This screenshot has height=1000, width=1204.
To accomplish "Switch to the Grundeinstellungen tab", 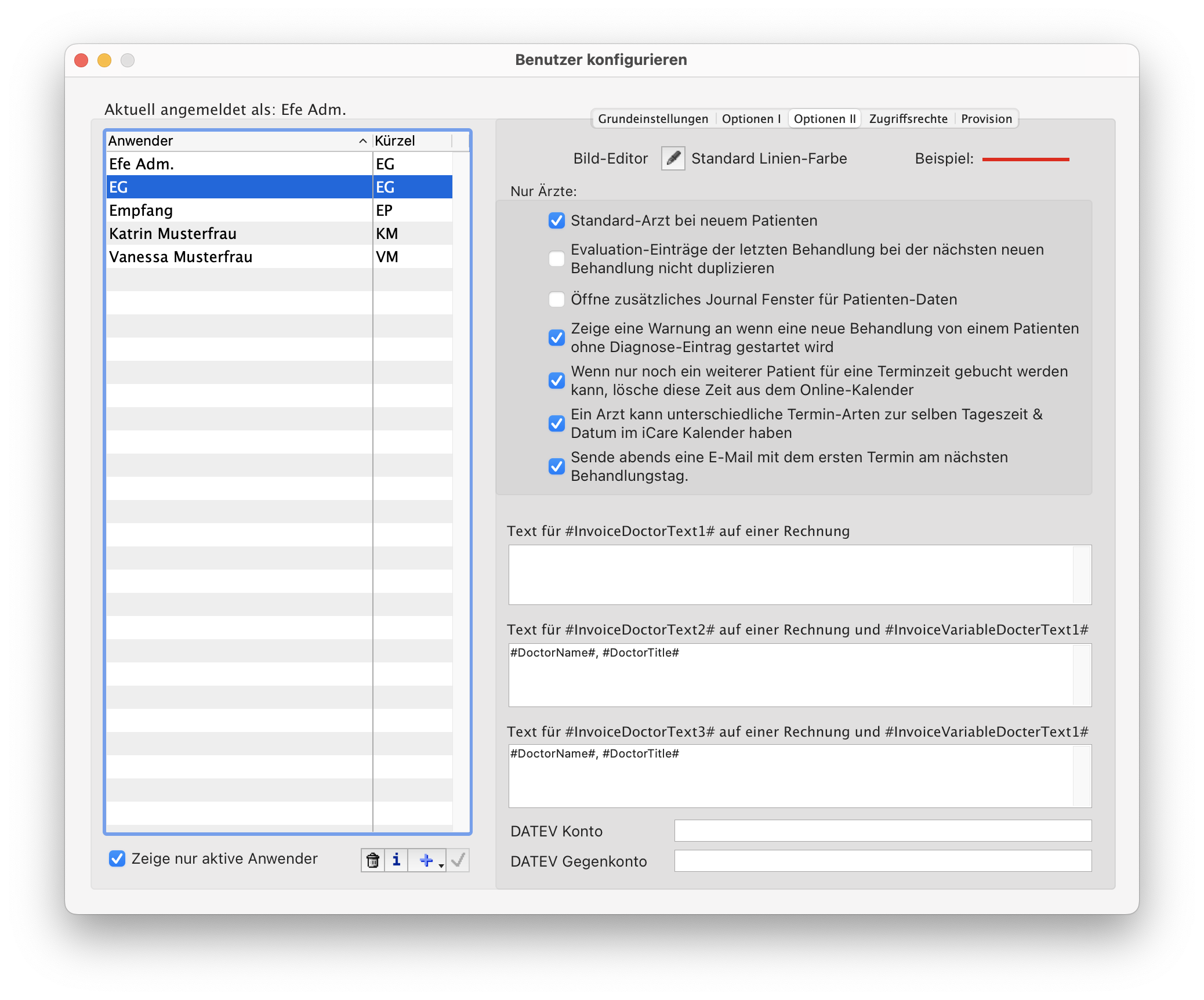I will click(x=652, y=119).
